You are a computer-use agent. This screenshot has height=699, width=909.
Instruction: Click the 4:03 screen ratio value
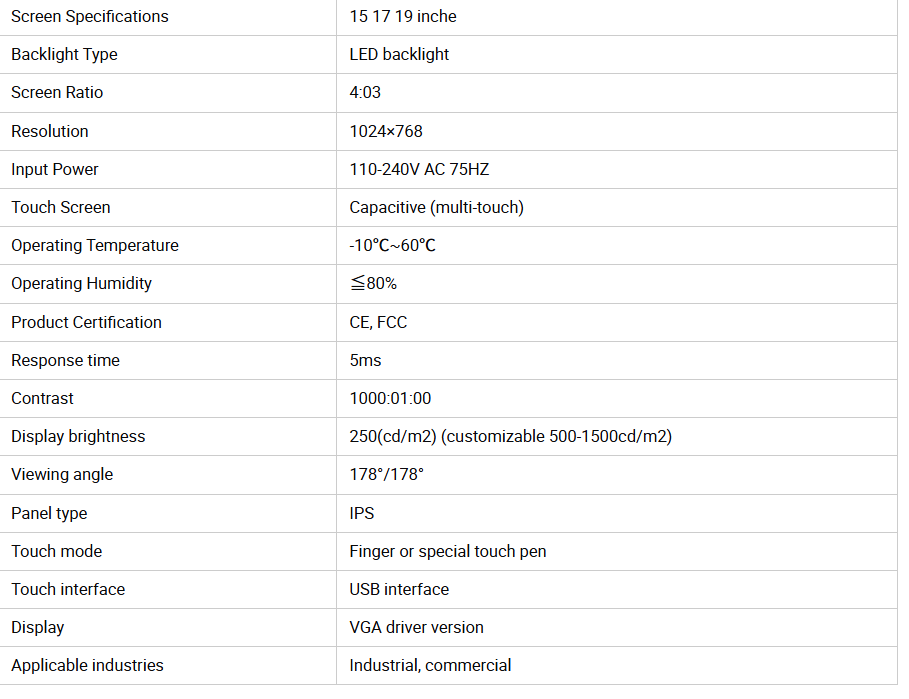pos(365,92)
